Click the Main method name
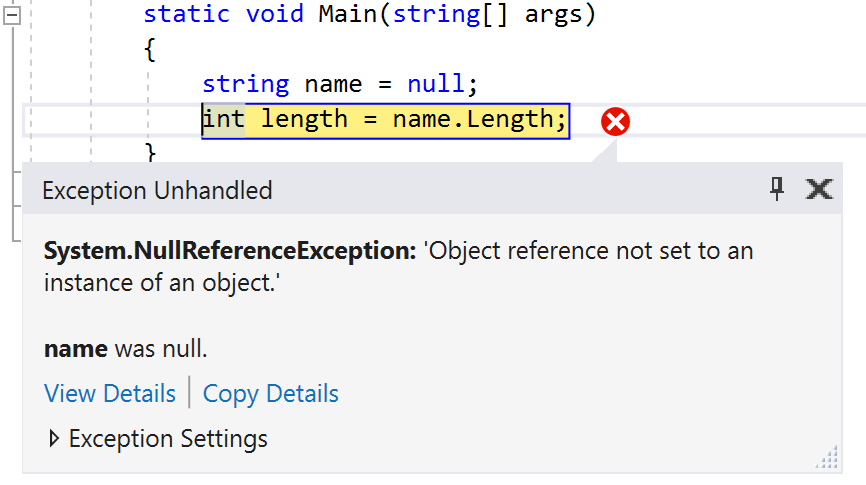 347,14
